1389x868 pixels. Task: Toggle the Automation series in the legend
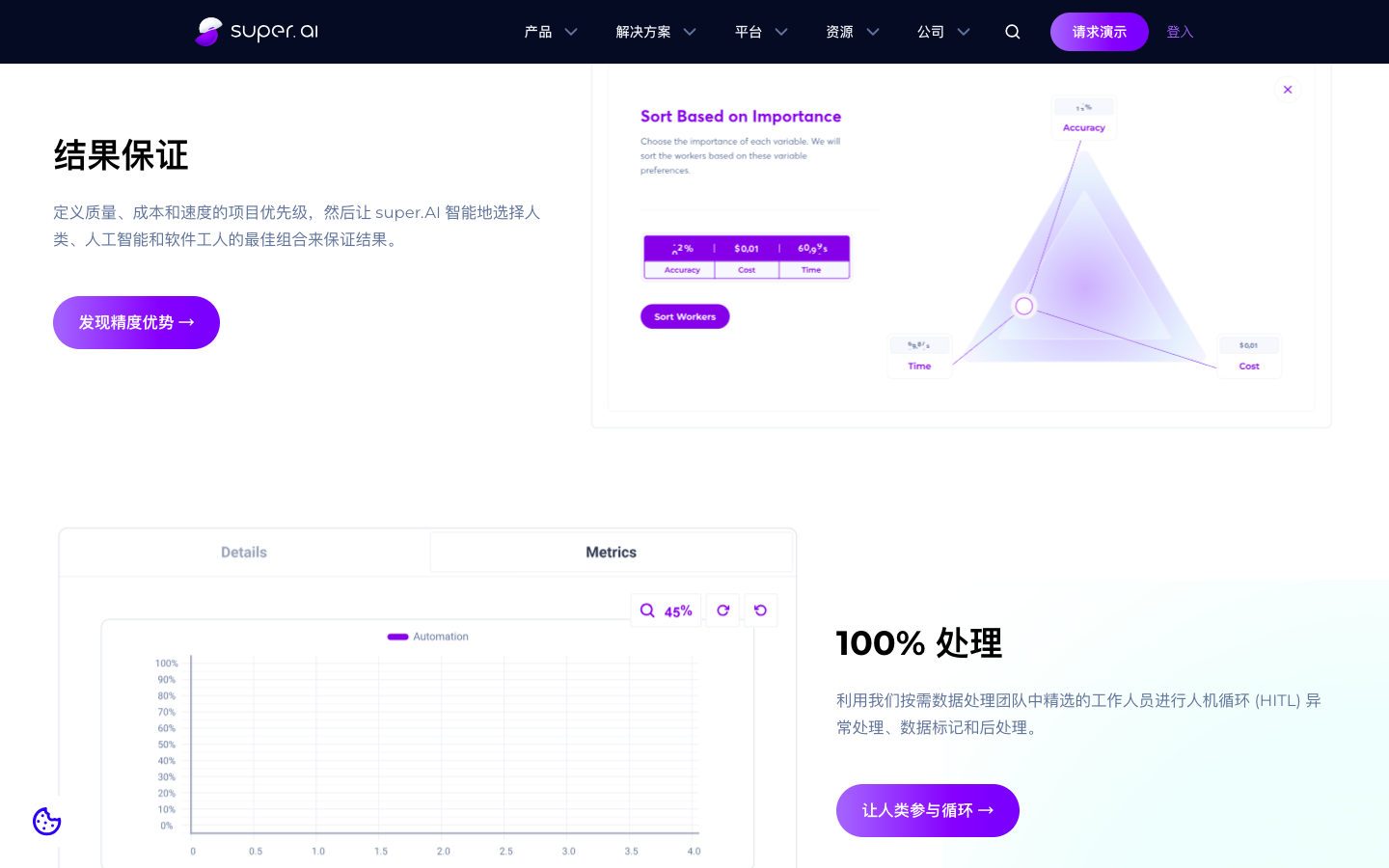[427, 637]
